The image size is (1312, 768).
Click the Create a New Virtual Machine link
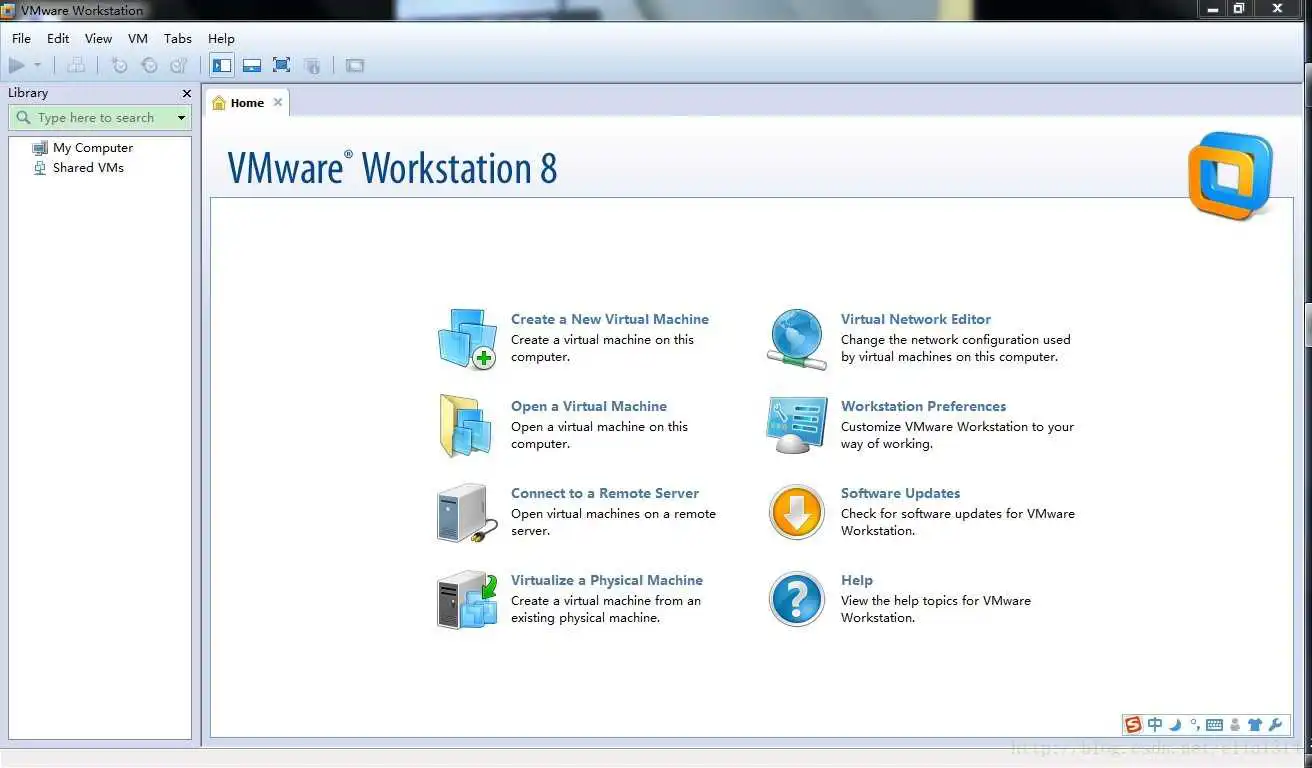[x=610, y=319]
